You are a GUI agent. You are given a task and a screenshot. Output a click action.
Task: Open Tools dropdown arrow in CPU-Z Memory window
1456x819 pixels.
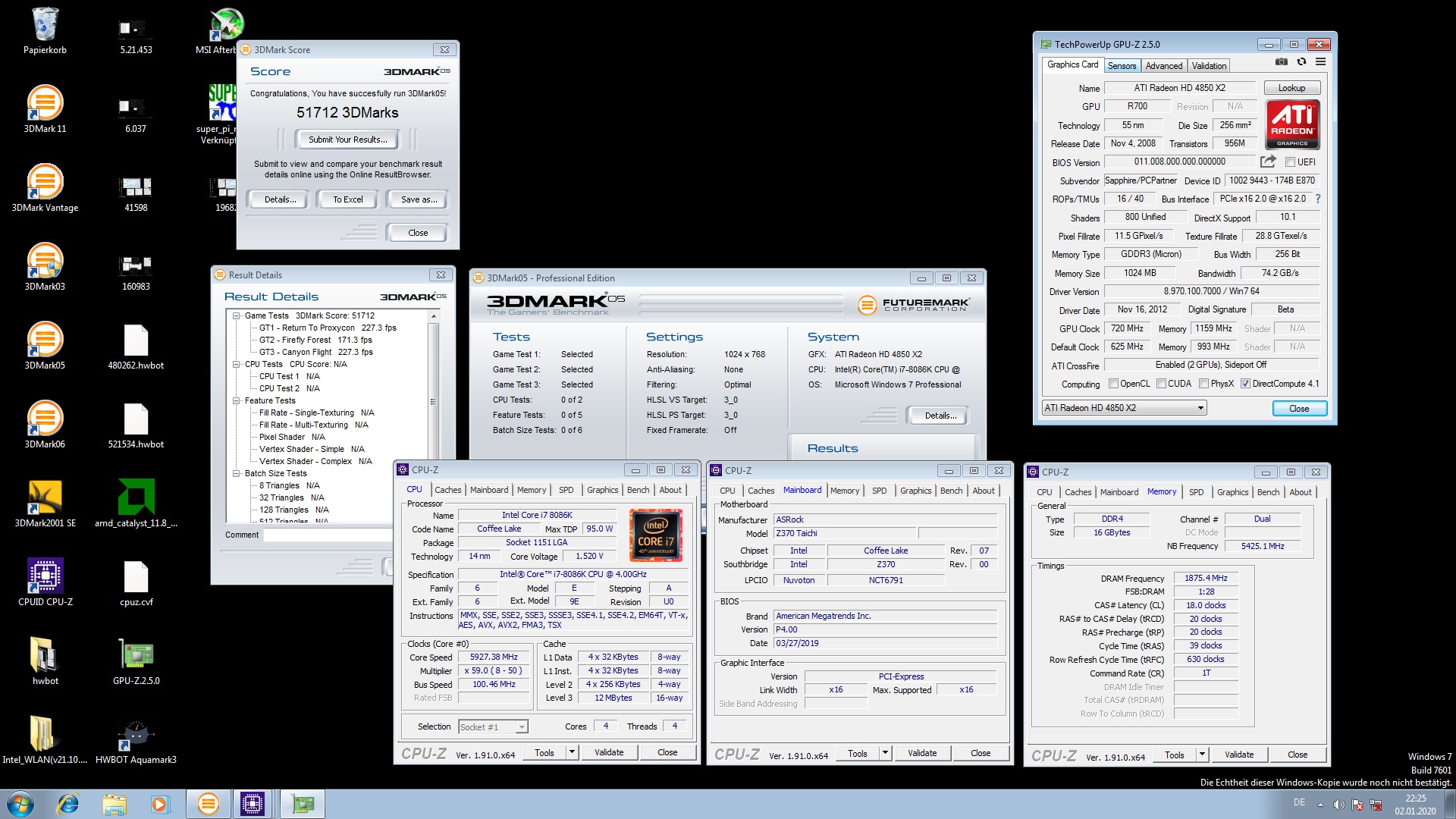(1202, 755)
